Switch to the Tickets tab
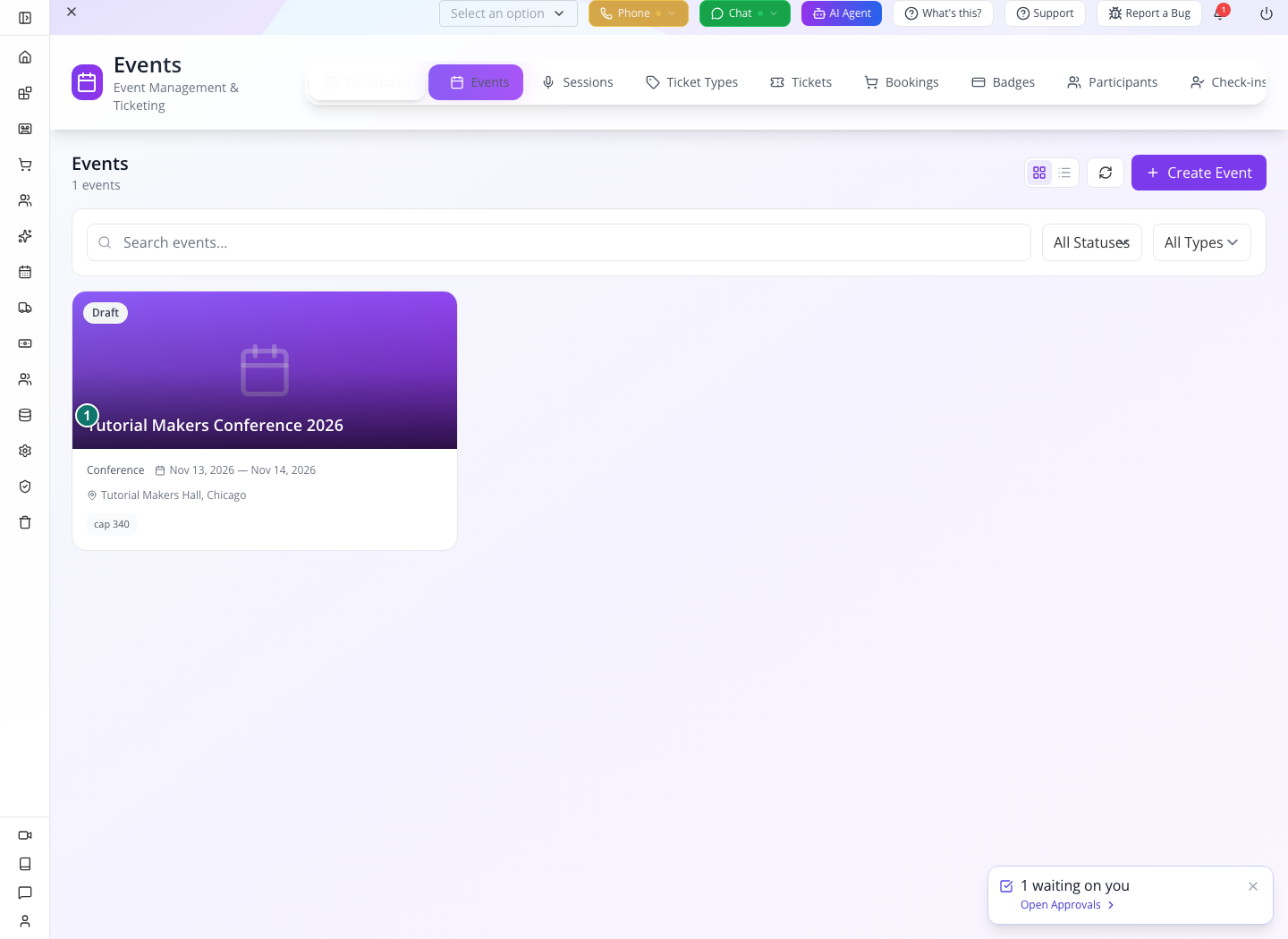The width and height of the screenshot is (1288, 939). point(801,82)
